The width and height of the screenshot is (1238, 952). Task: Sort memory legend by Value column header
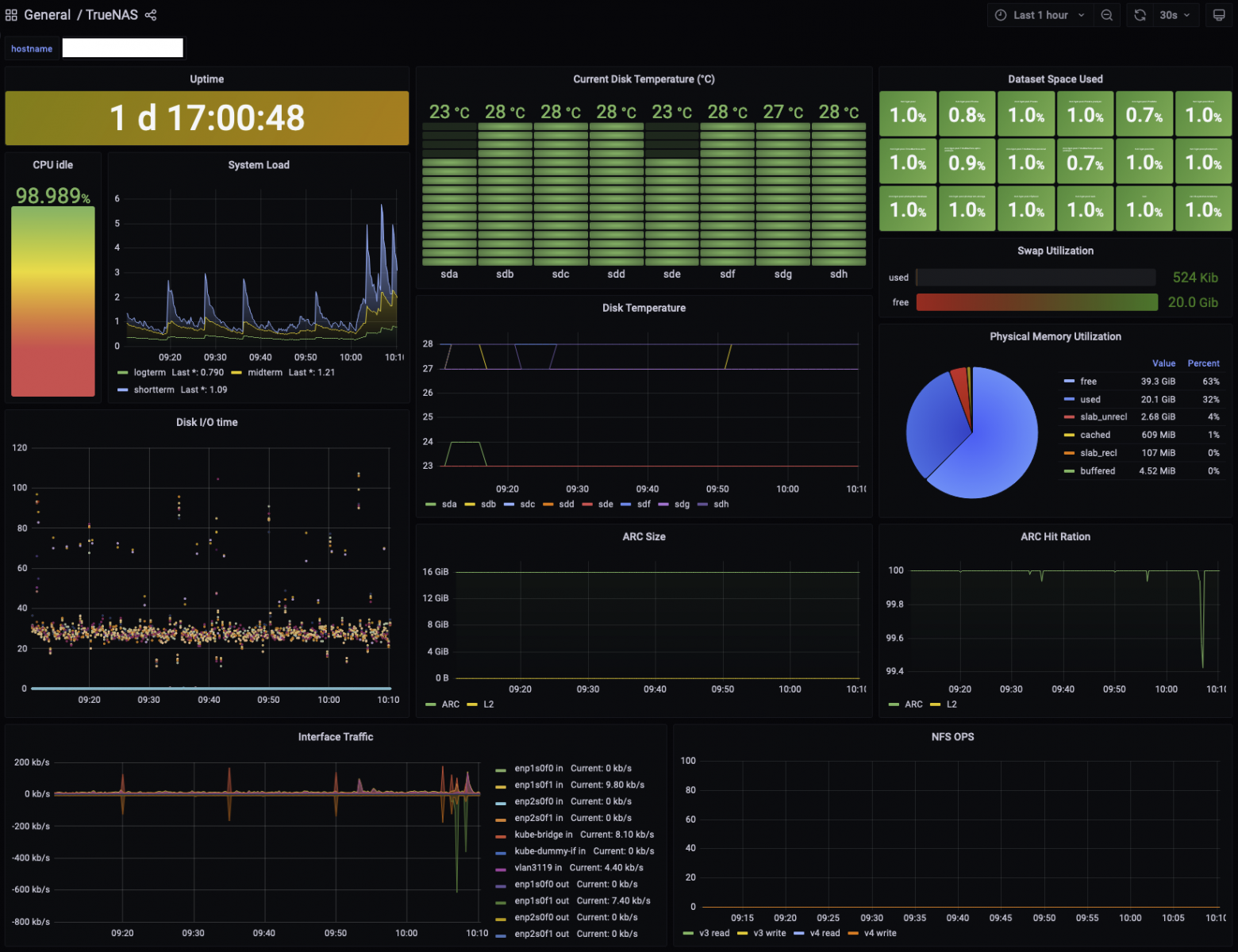1163,363
